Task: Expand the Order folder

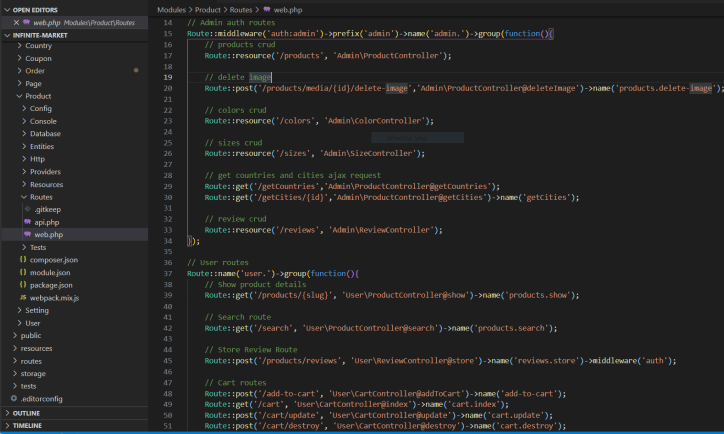Action: pos(19,71)
